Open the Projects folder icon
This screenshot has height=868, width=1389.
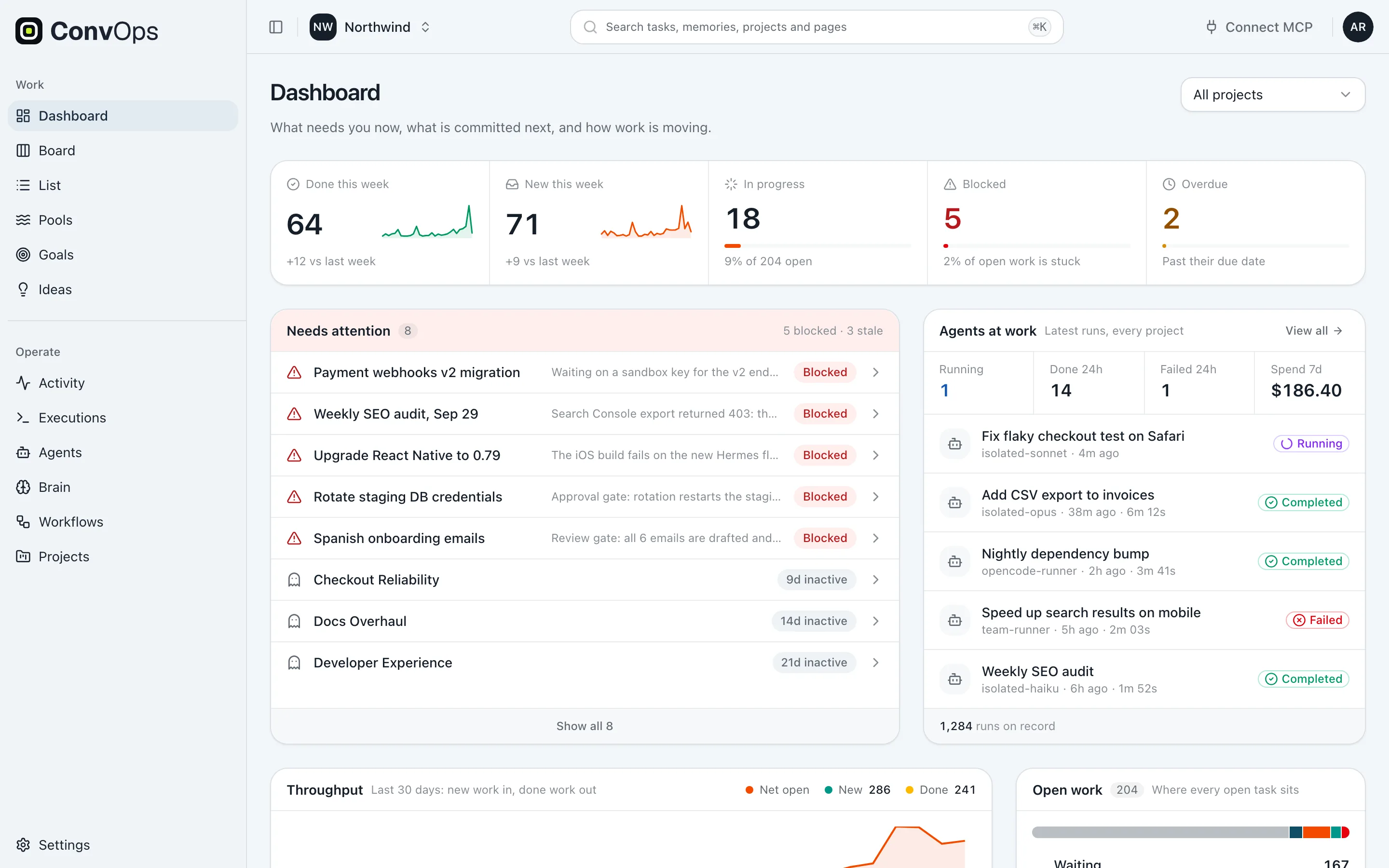click(x=23, y=556)
